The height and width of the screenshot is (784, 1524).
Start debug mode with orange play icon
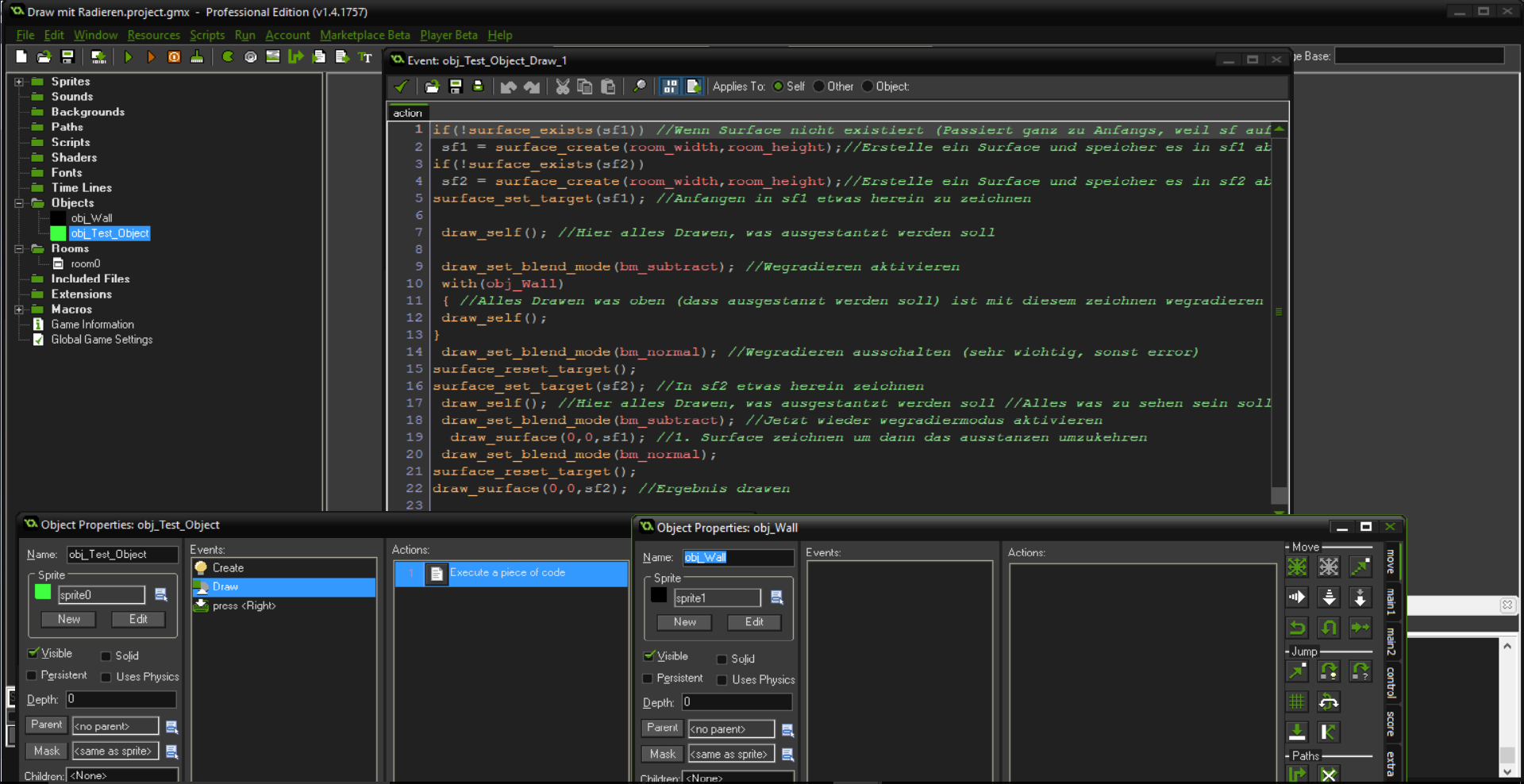(x=151, y=57)
